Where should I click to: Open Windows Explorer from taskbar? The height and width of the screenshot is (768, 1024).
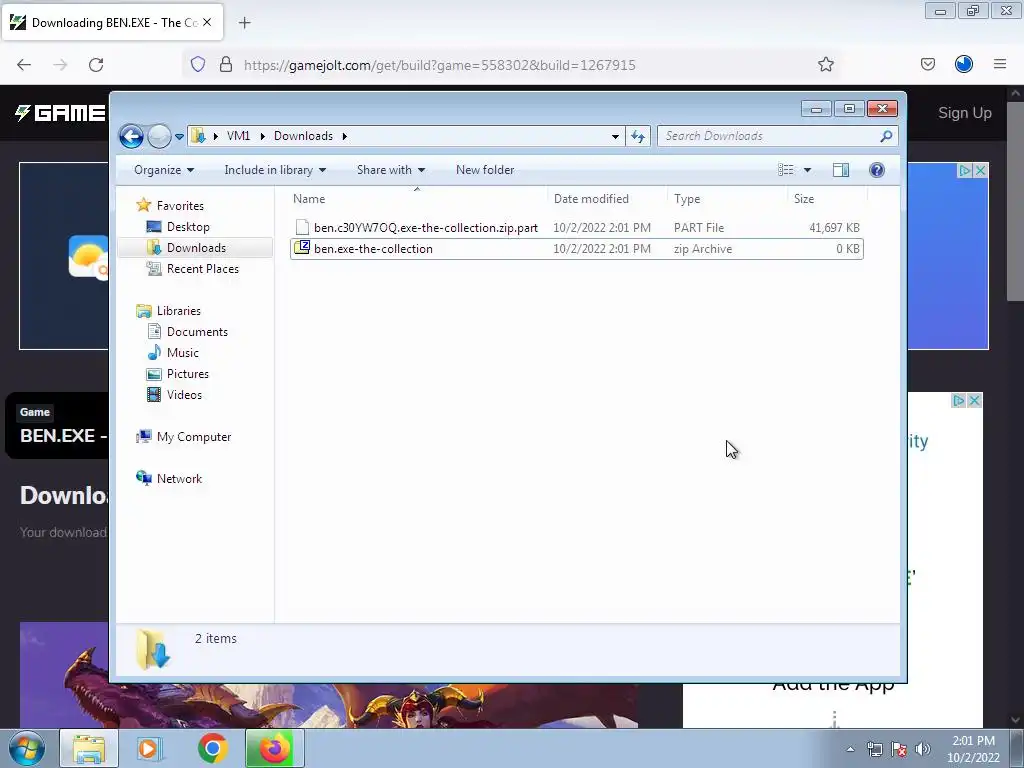[x=89, y=748]
